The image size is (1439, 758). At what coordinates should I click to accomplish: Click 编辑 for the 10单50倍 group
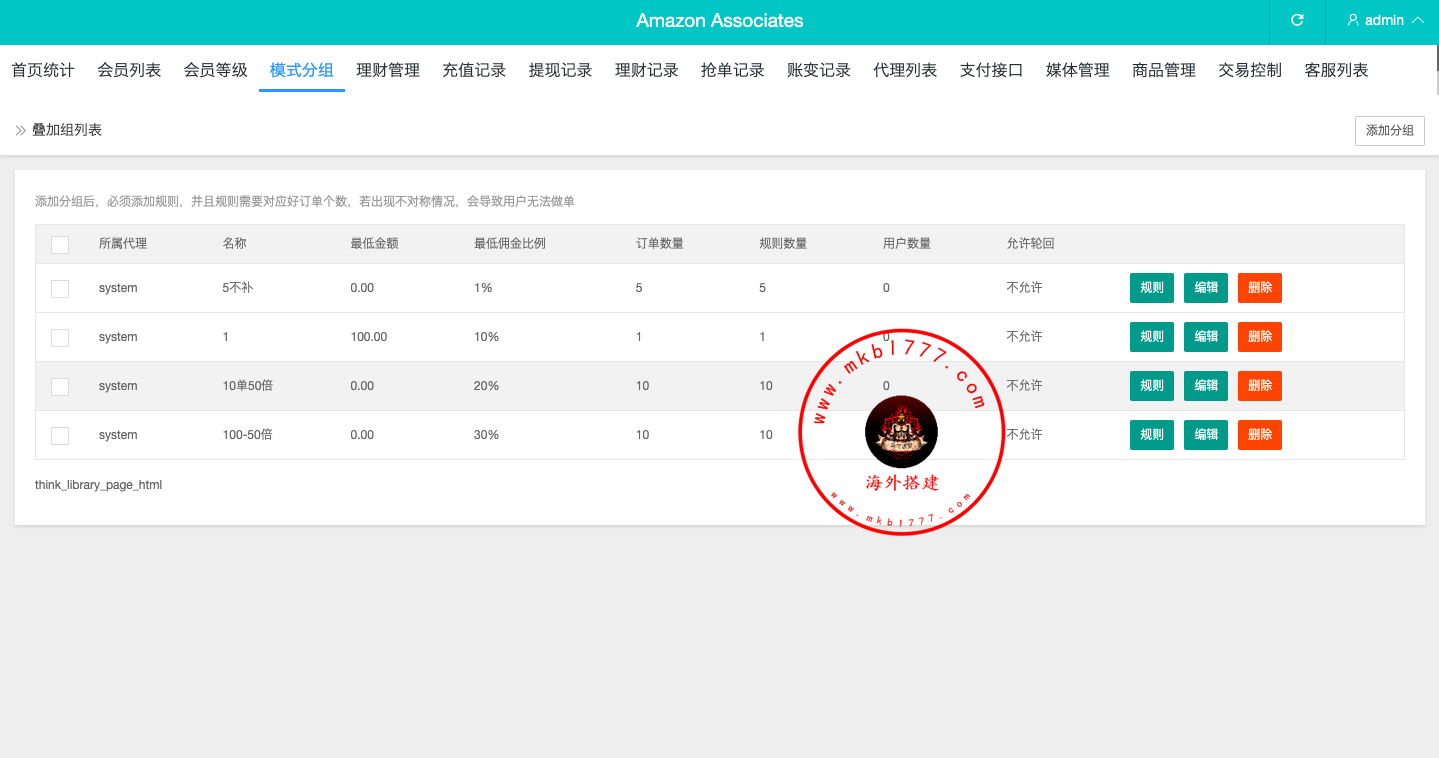1206,386
